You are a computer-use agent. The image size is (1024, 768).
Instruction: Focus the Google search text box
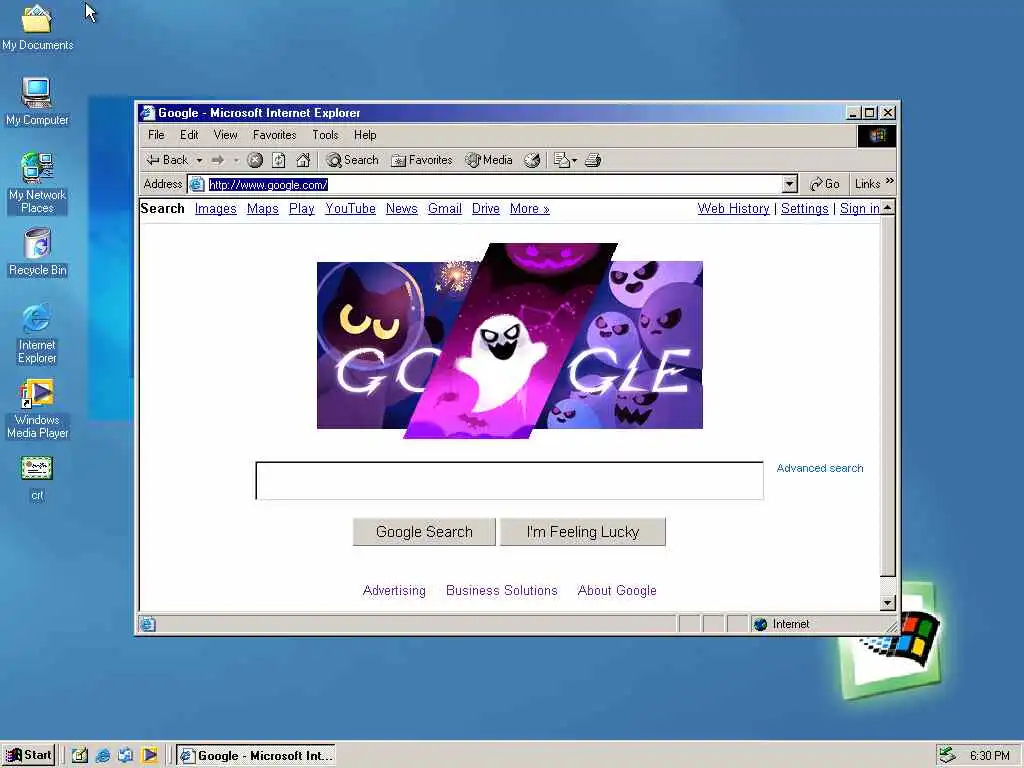tap(509, 481)
